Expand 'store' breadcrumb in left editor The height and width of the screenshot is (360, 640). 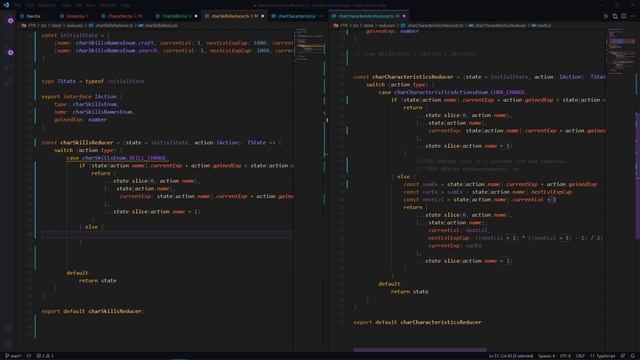56,25
